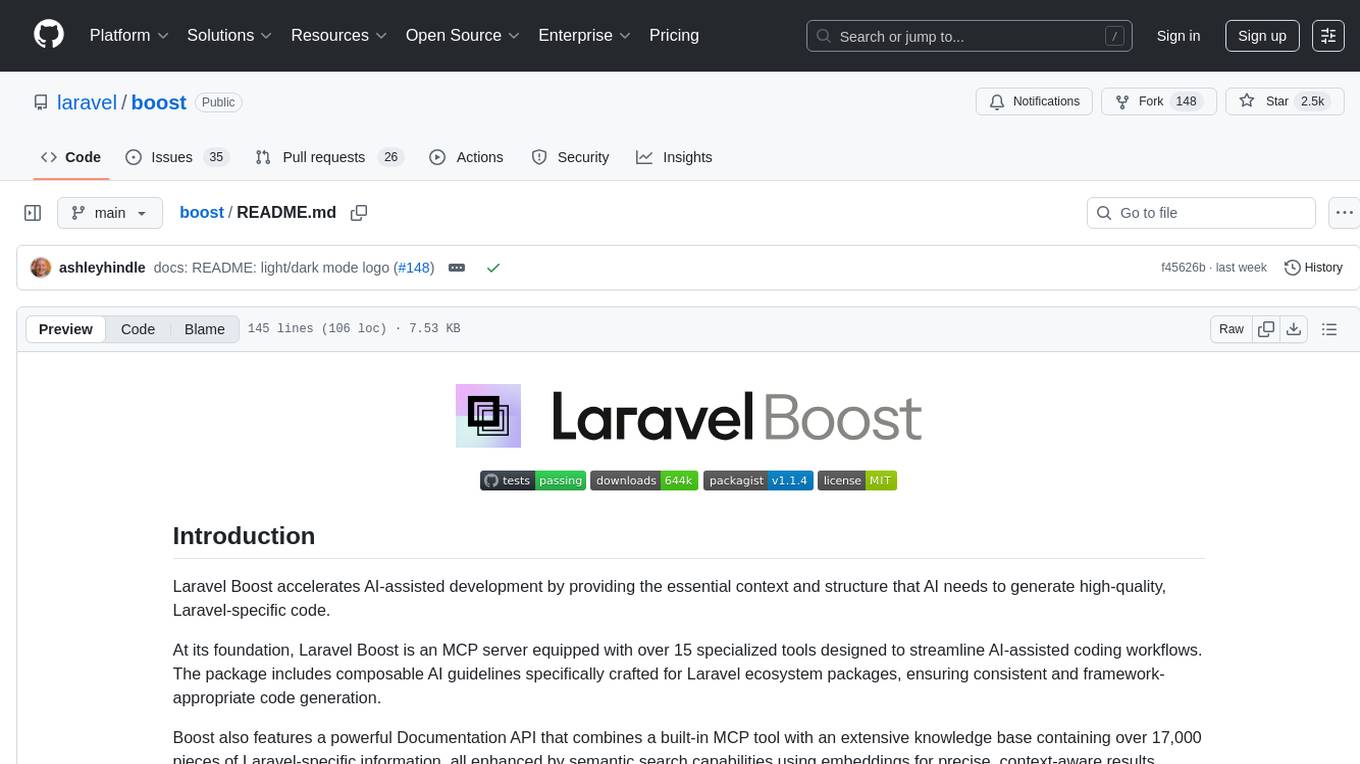Image resolution: width=1360 pixels, height=764 pixels.
Task: Click the Stars count 2.5k
Action: tap(1312, 101)
